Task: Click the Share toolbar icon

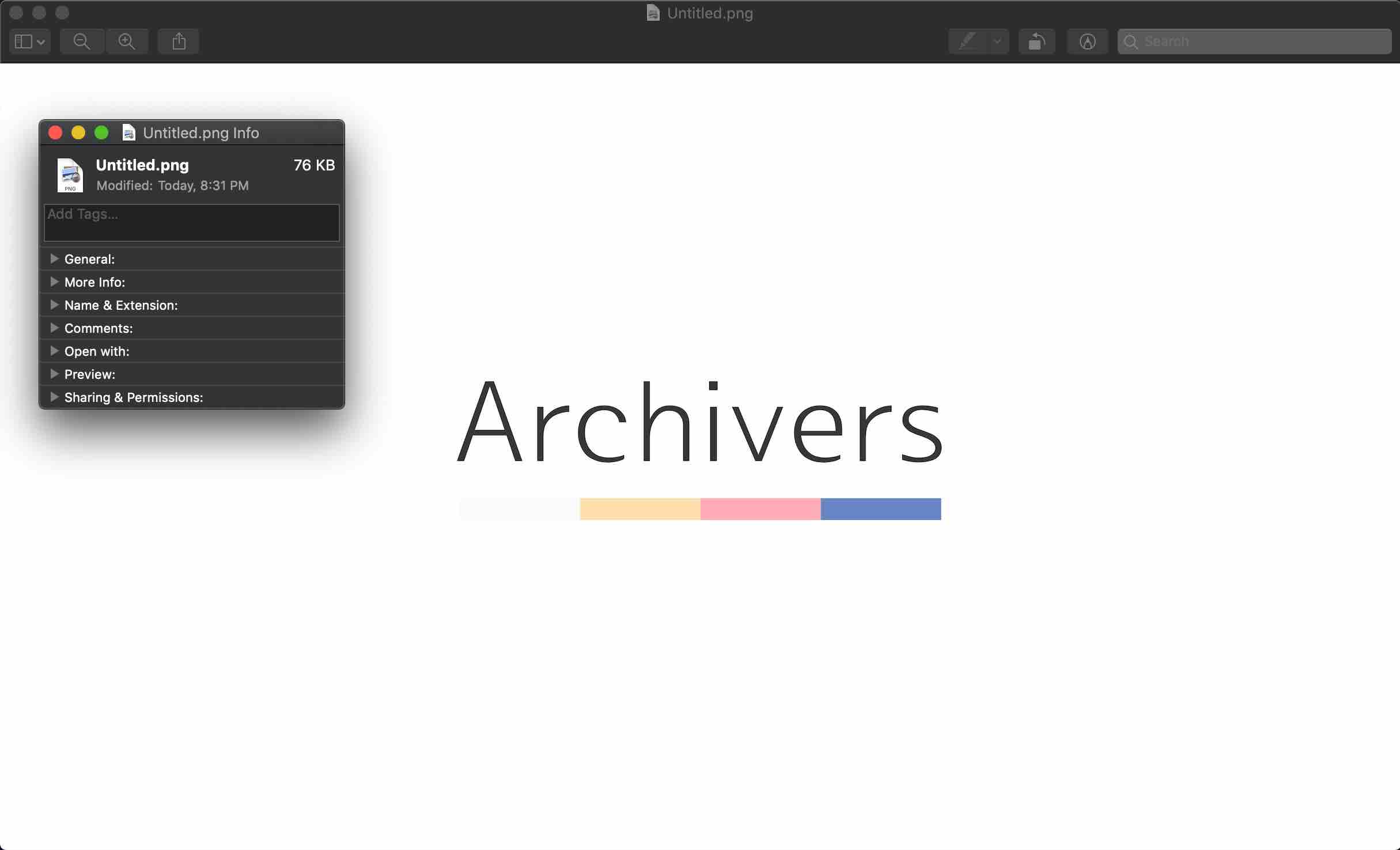Action: (x=179, y=41)
